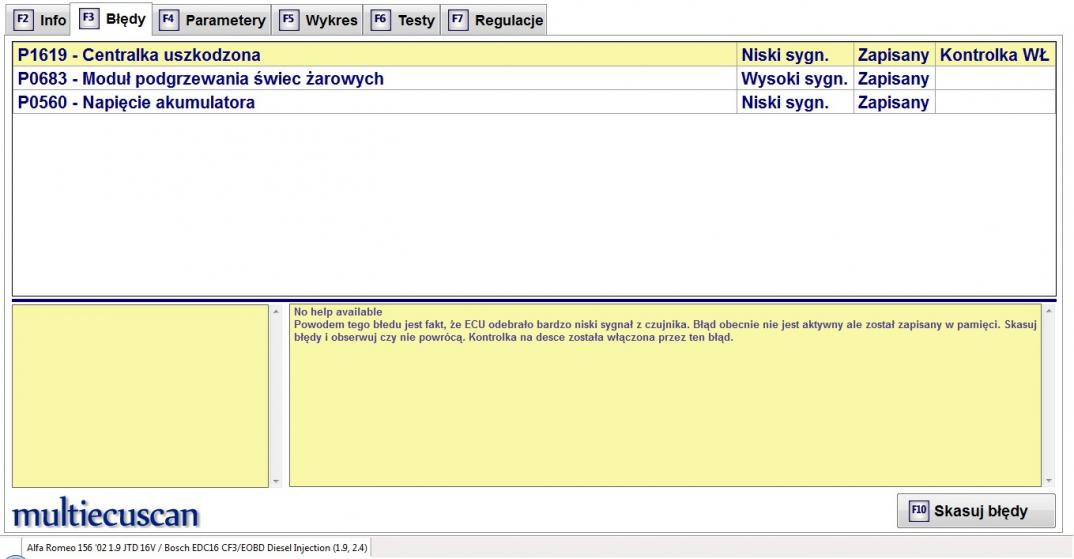Click up arrow of help text scrollbar

click(x=1049, y=312)
